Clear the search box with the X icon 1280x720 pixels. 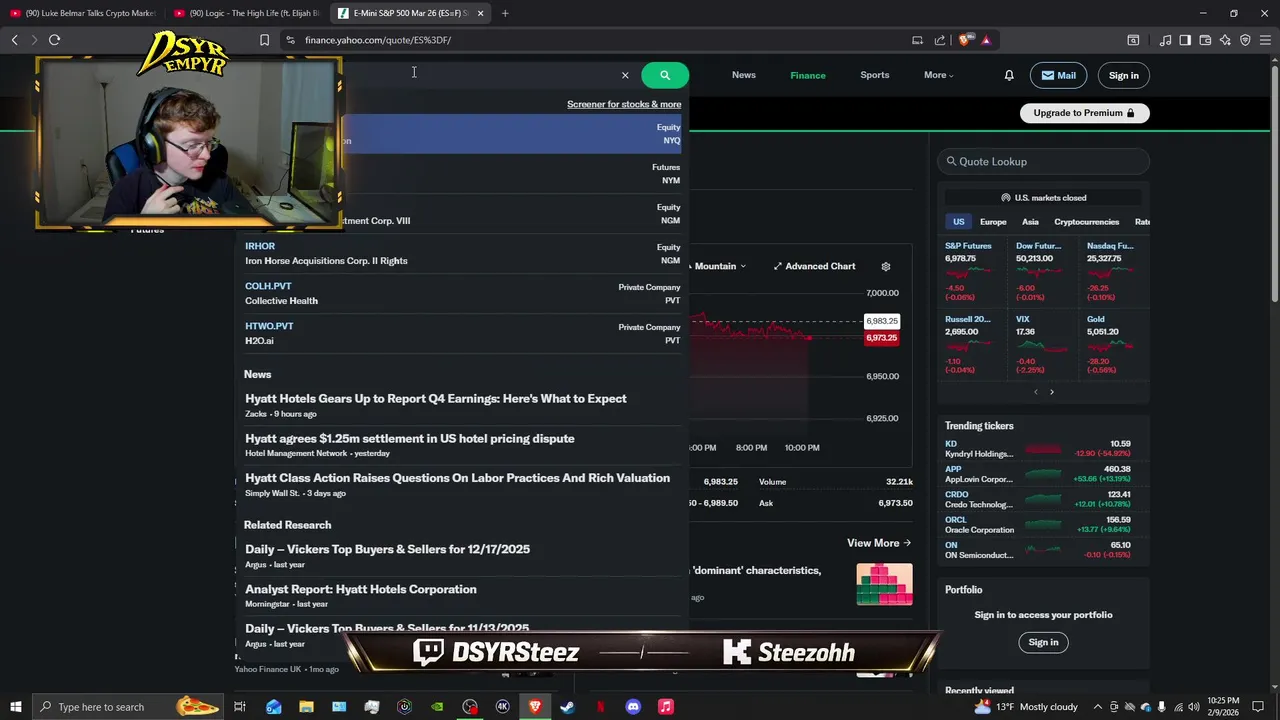point(625,75)
